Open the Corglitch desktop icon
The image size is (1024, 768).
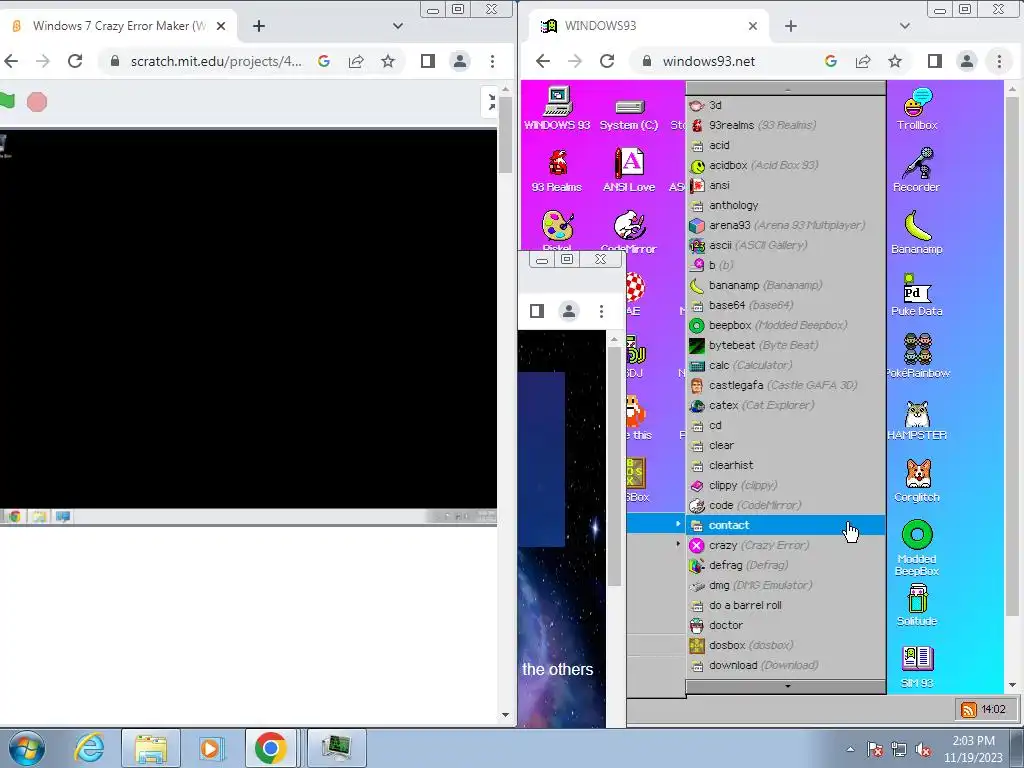click(x=917, y=480)
